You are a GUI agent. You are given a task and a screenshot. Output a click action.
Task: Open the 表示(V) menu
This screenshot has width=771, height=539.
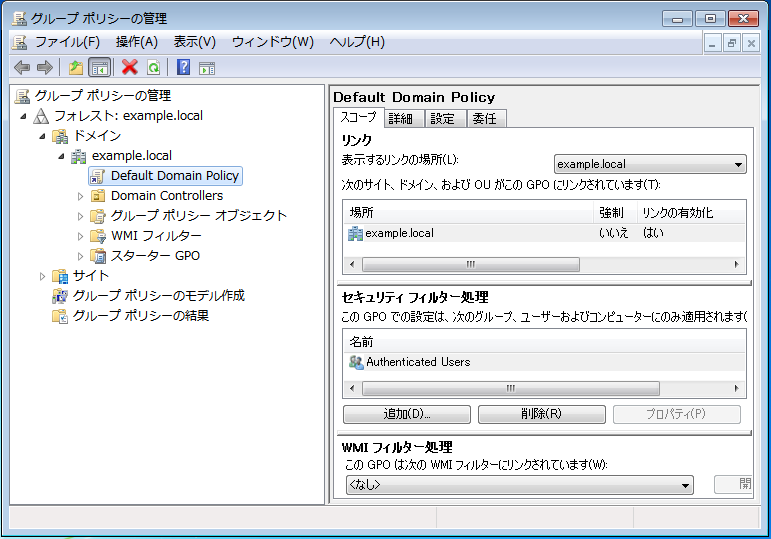195,42
